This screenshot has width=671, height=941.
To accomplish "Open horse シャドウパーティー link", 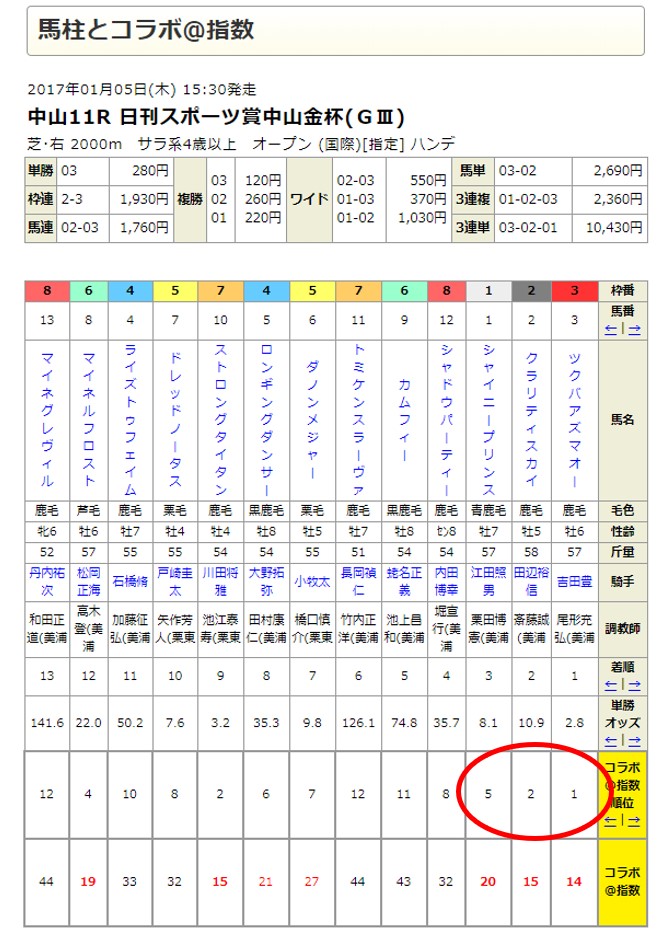I will (446, 420).
